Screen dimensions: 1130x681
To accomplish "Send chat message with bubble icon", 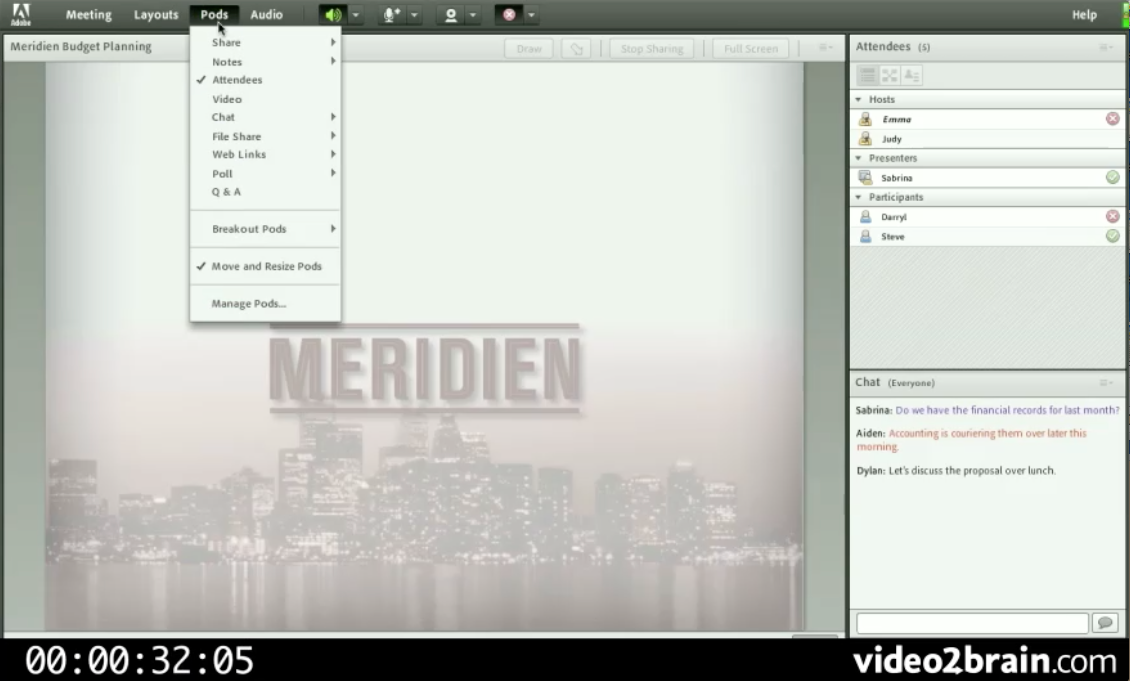I will (x=1105, y=623).
